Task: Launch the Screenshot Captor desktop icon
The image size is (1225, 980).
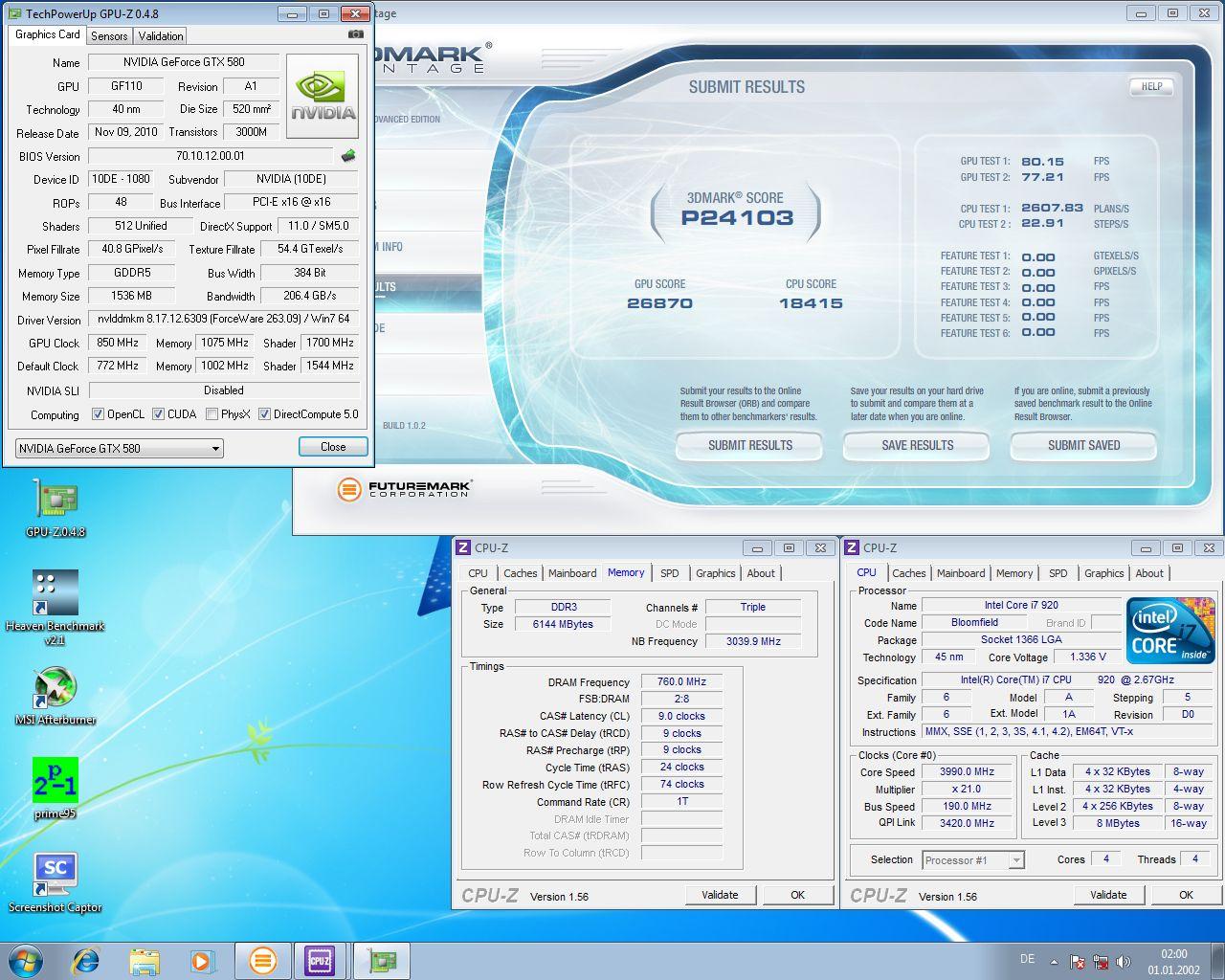Action: pyautogui.click(x=56, y=882)
